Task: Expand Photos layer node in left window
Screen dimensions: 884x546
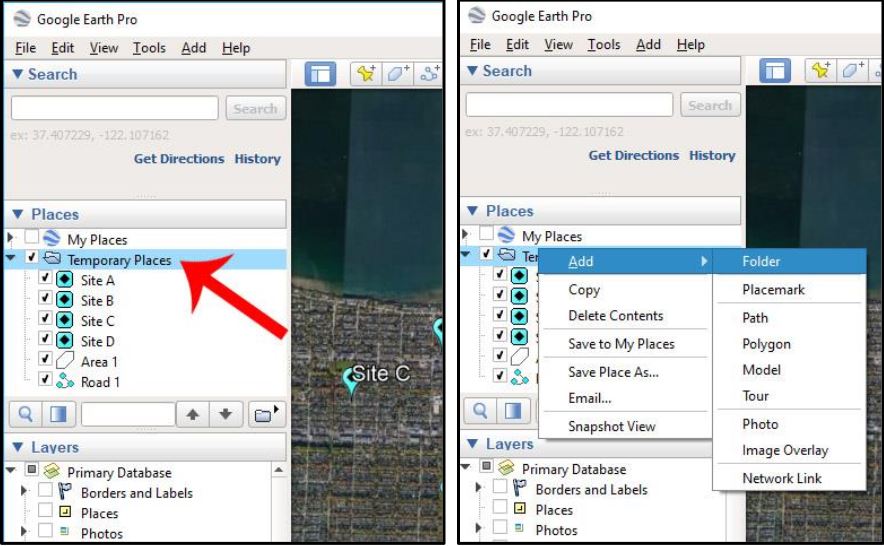Action: coord(24,532)
